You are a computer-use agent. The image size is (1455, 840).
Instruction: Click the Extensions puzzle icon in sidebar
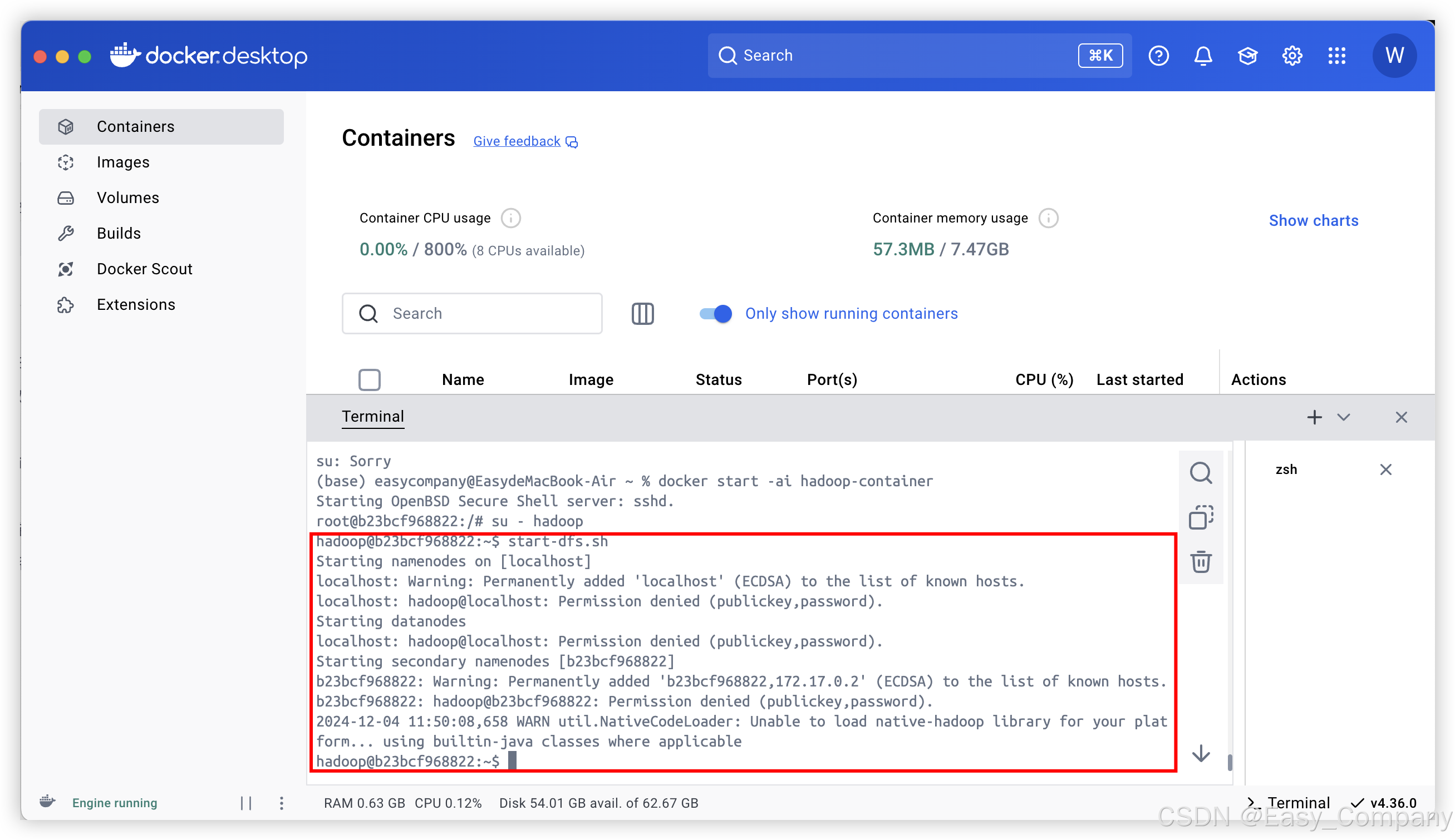tap(66, 305)
